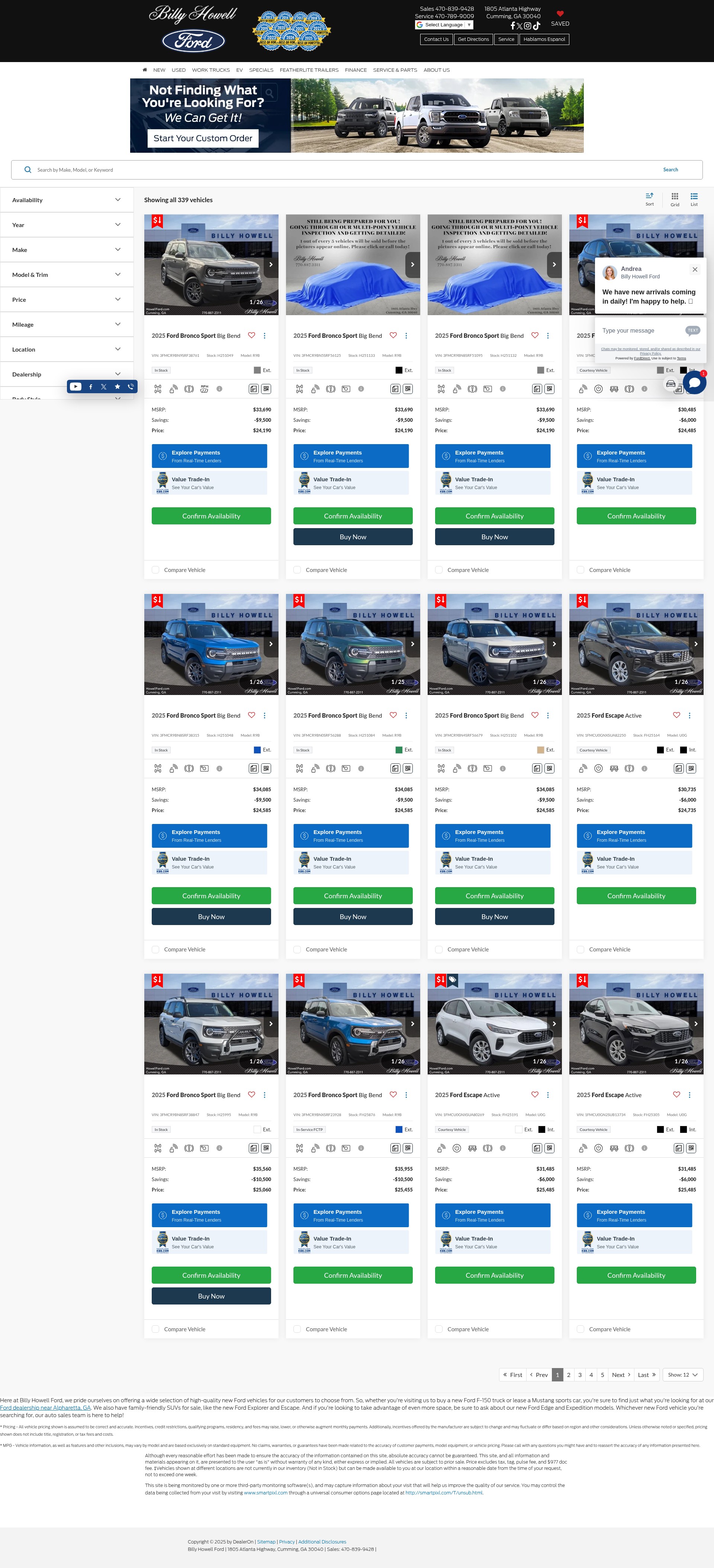
Task: Click the phone icon on floating social bar
Action: [x=131, y=387]
